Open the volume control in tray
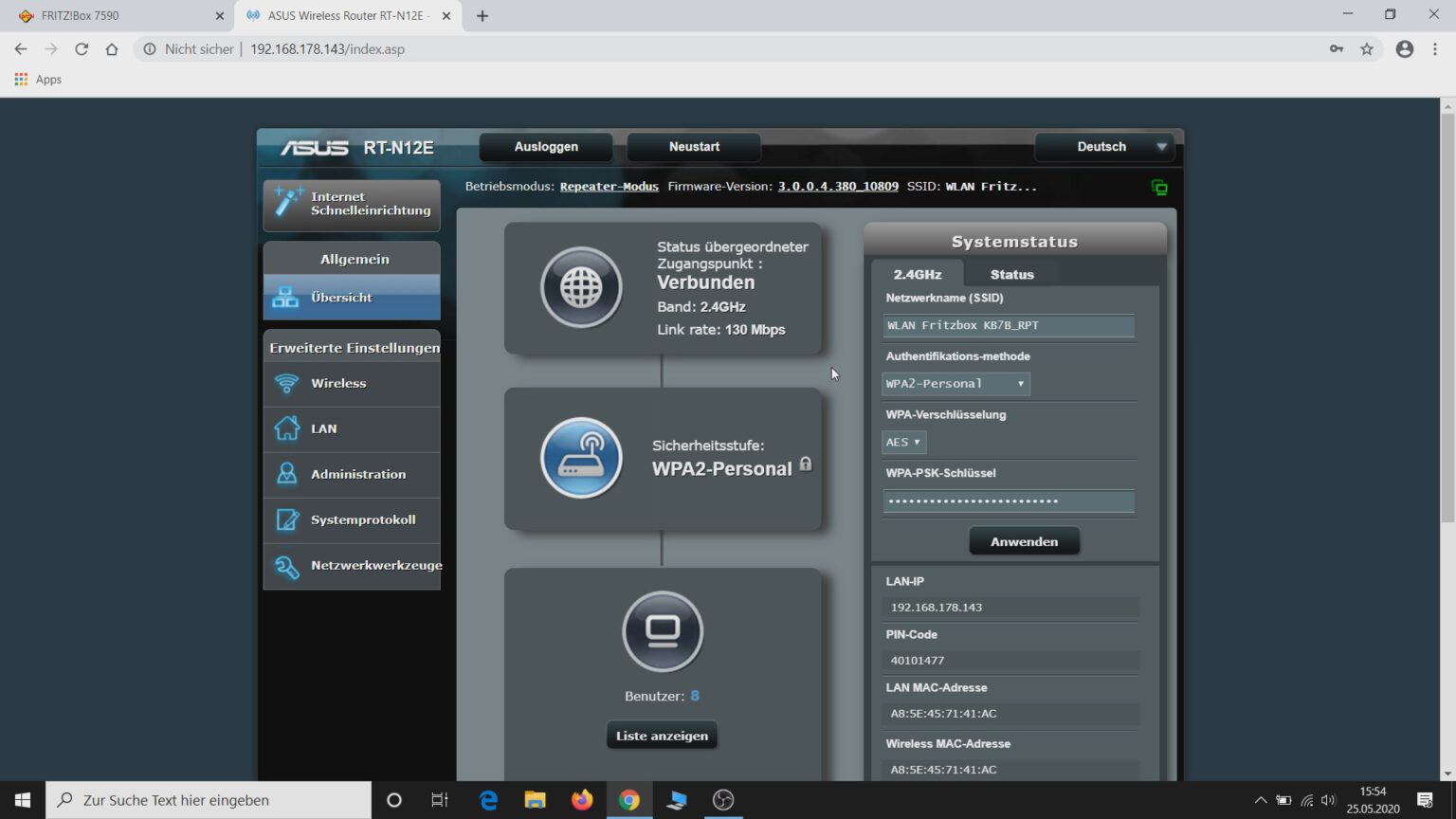The height and width of the screenshot is (819, 1456). coord(1328,800)
